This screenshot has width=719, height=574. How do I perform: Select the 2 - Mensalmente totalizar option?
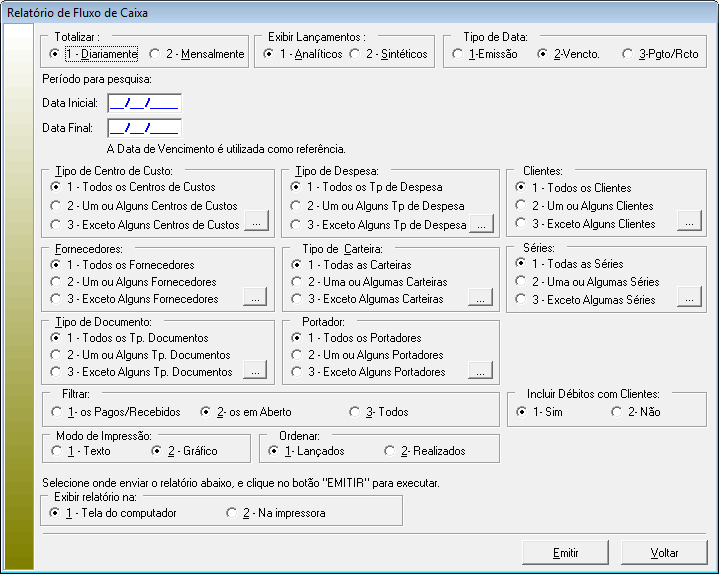155,54
